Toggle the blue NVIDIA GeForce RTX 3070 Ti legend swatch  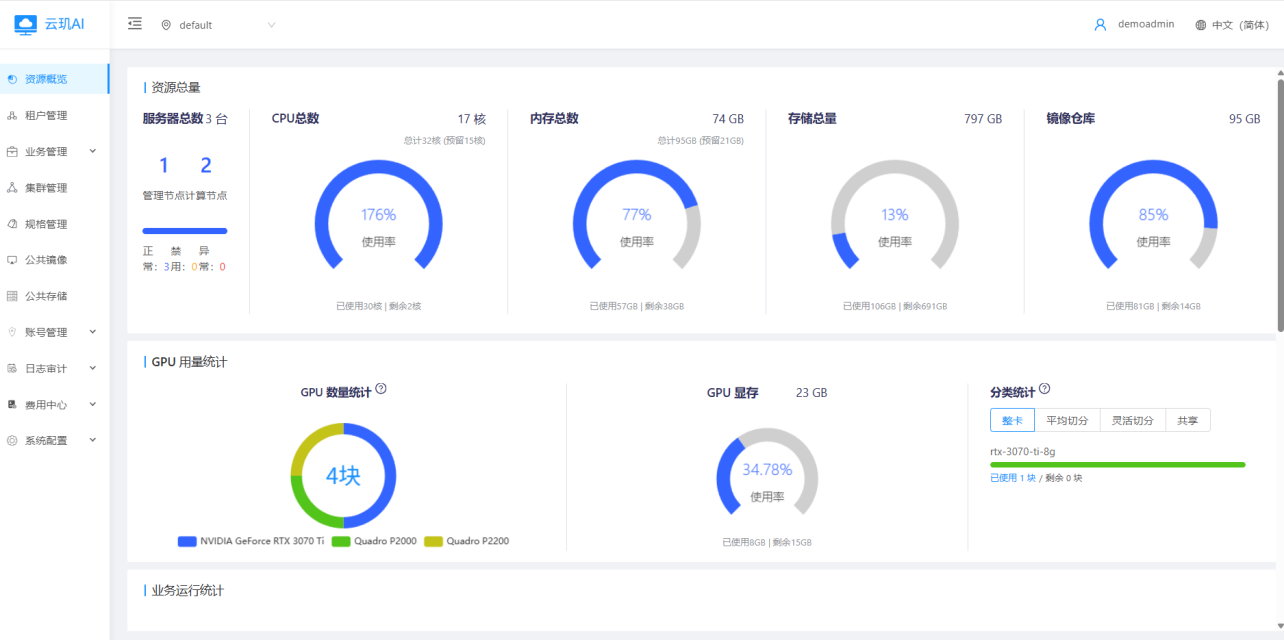pos(187,541)
